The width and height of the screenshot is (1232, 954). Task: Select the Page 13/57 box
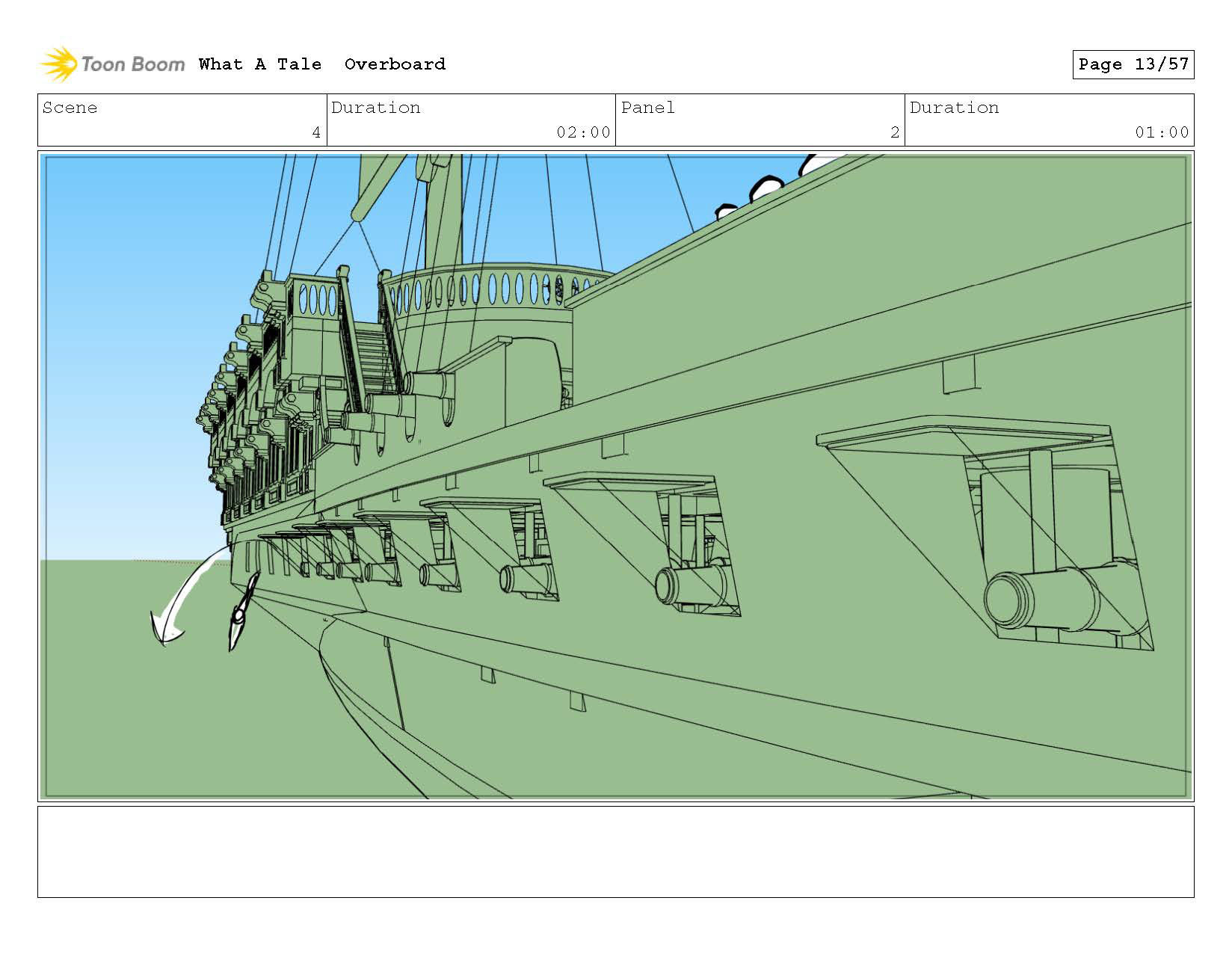coord(1133,64)
